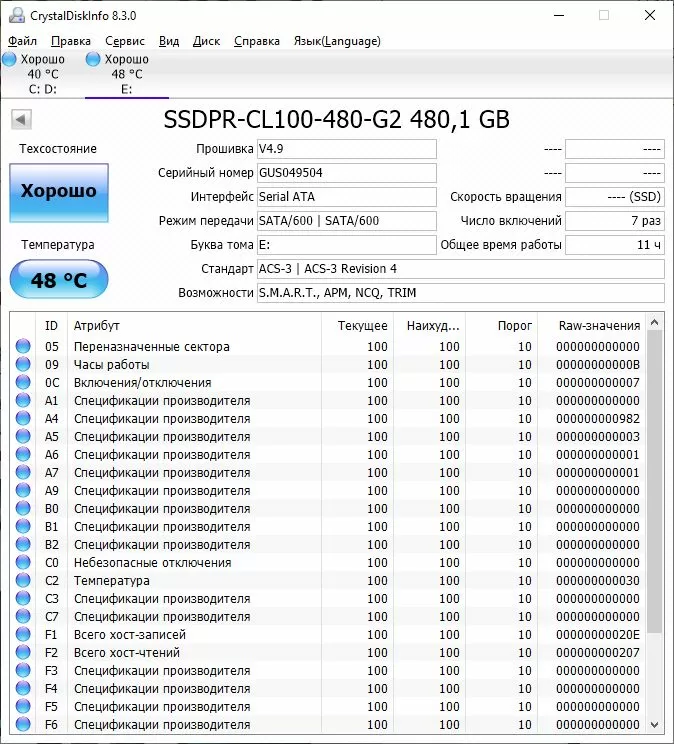The height and width of the screenshot is (744, 674).
Task: Click status orb for attribute F1 host writes
Action: point(23,635)
